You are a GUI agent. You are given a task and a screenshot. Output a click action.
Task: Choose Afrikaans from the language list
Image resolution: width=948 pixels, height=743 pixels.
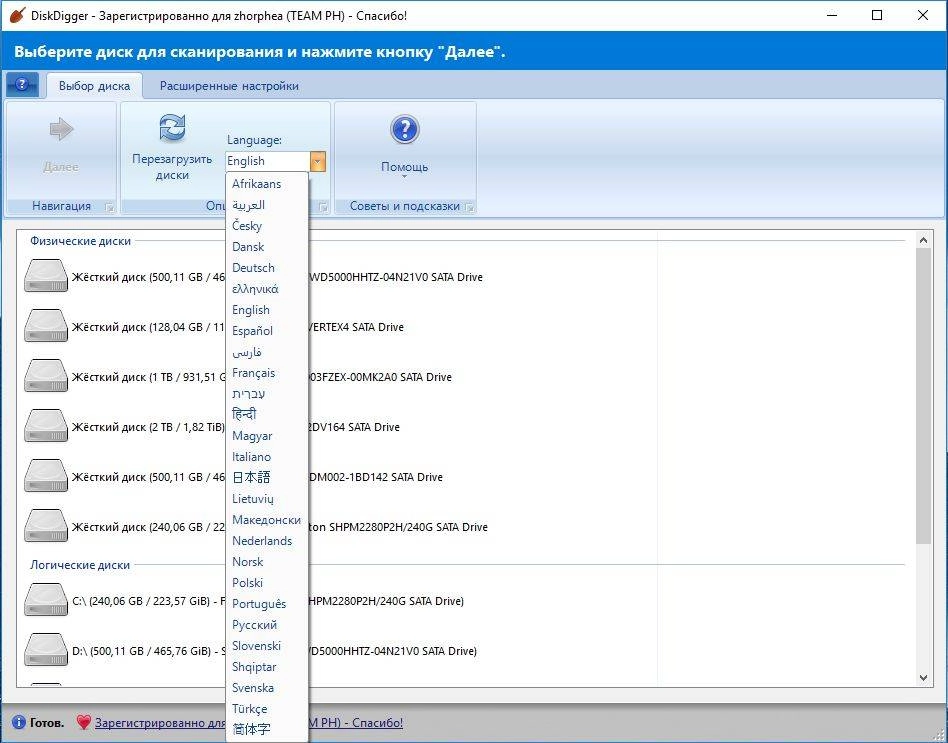[267, 183]
